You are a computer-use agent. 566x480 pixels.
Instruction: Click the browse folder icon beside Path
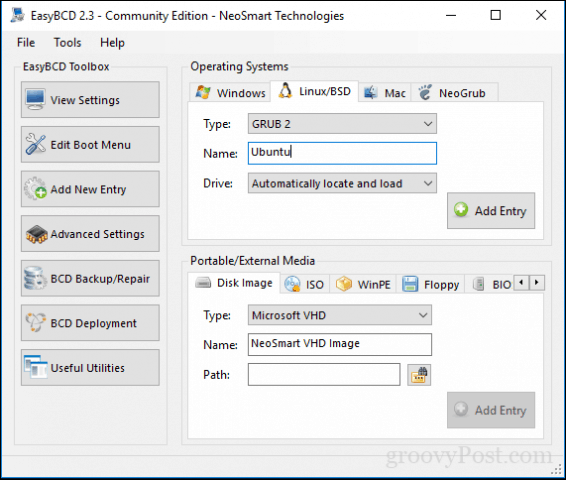(419, 375)
